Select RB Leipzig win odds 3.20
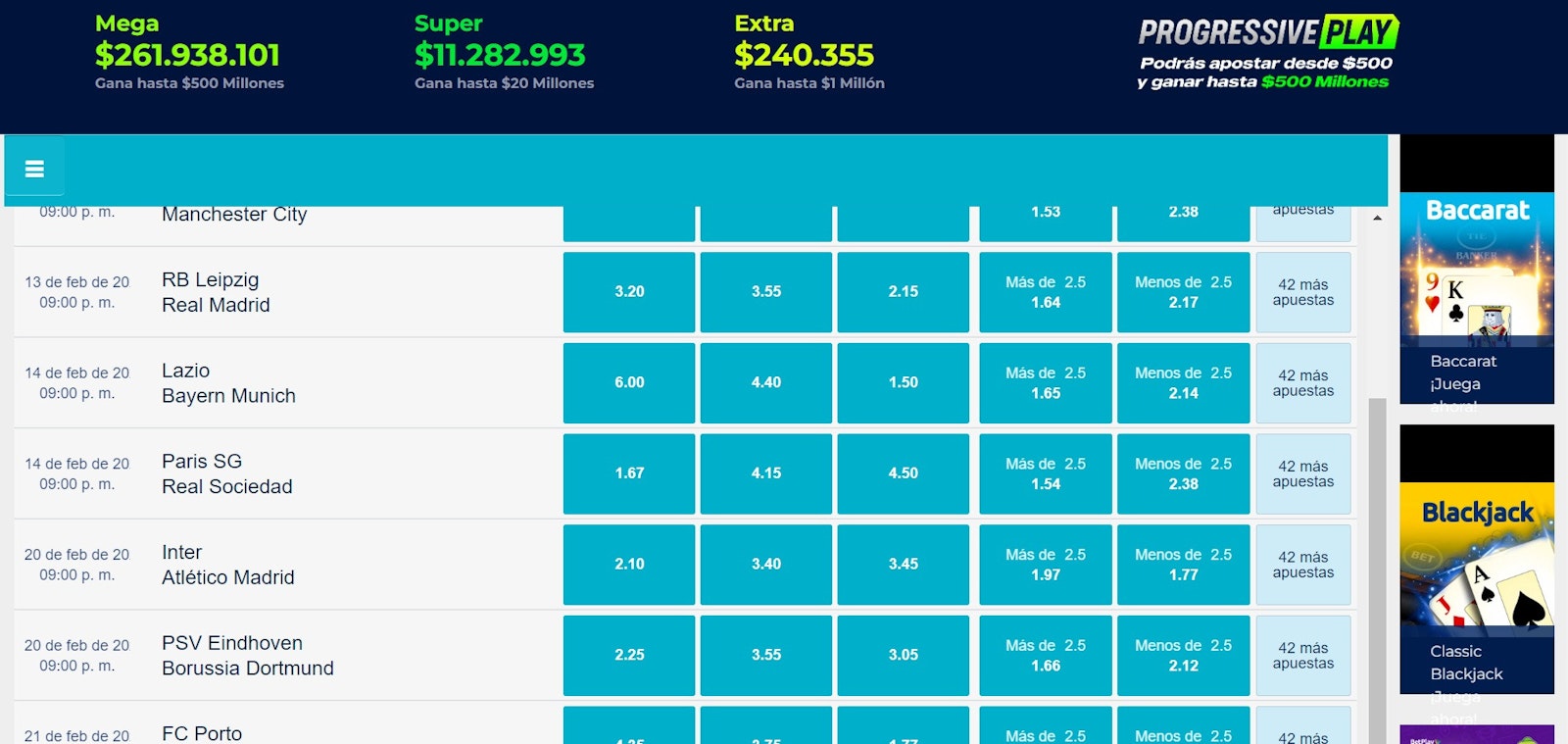Screen dimensions: 1568x744 coord(629,292)
